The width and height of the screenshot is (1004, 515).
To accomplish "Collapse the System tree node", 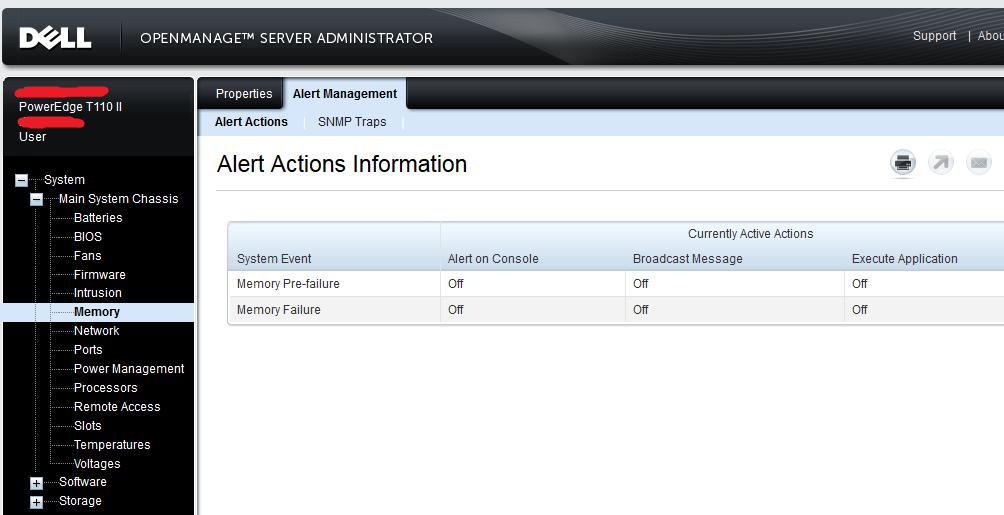I will pos(21,181).
